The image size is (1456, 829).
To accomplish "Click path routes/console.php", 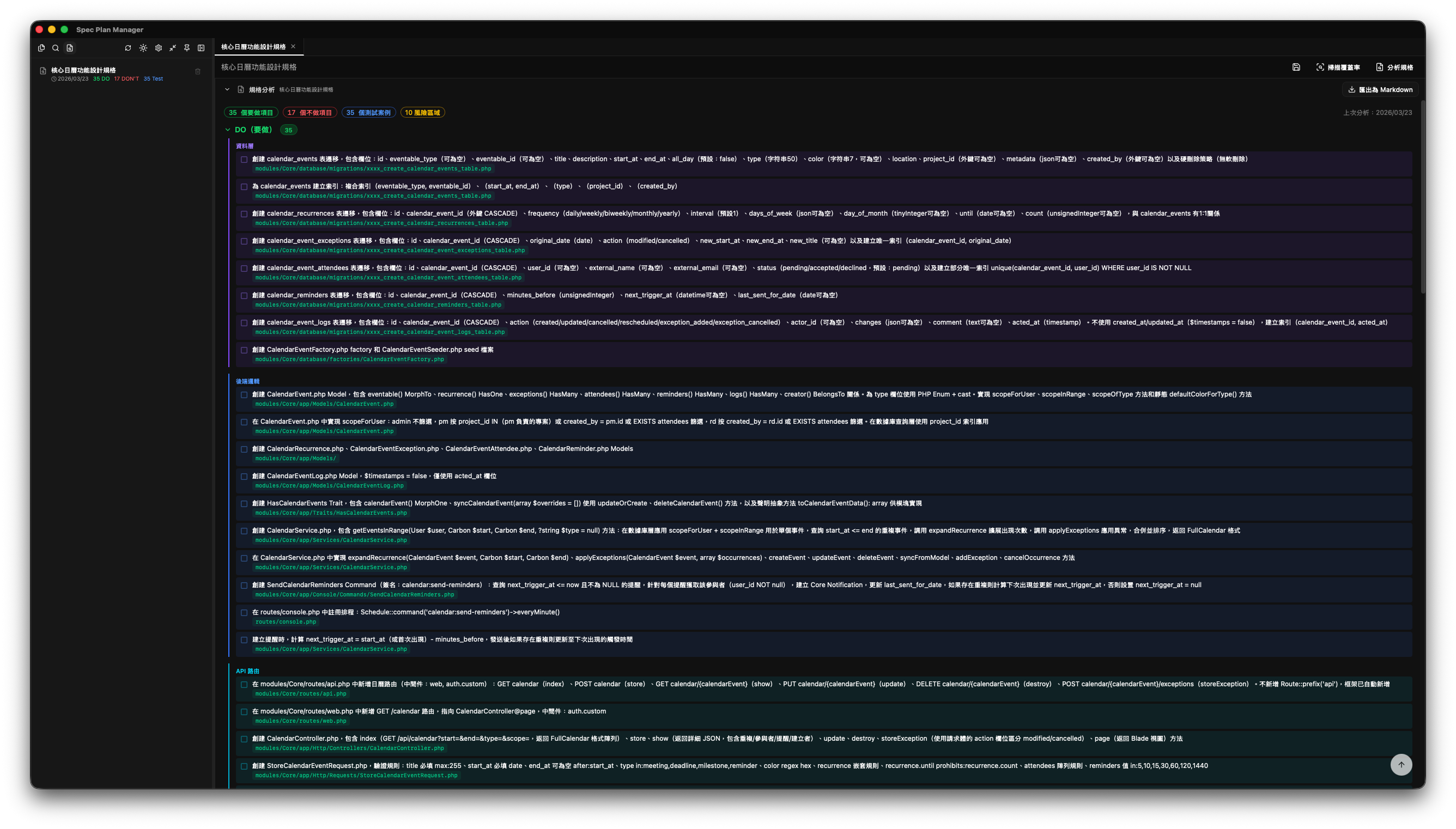I will coord(286,622).
